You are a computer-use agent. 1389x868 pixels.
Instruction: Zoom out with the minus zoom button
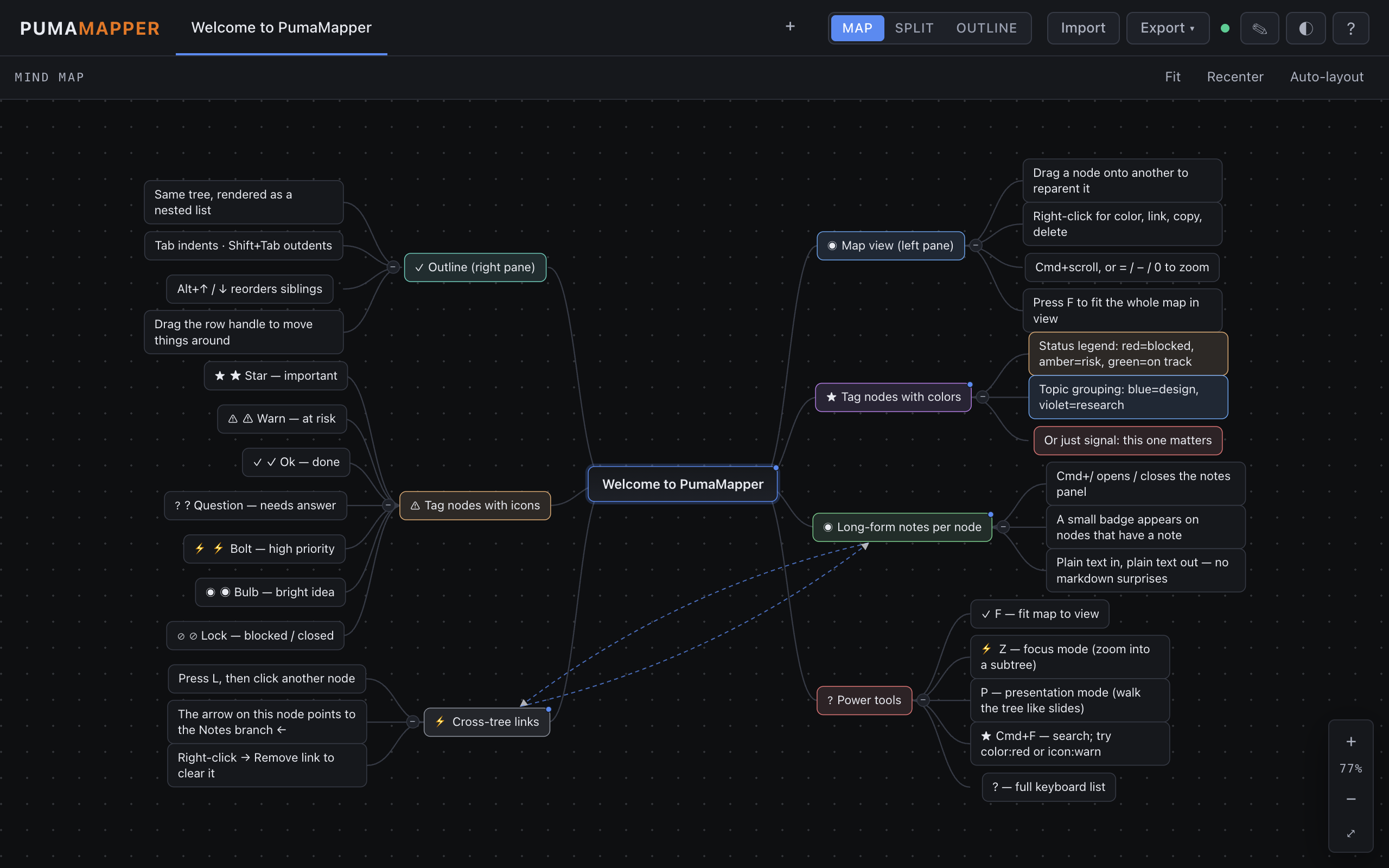click(x=1351, y=799)
